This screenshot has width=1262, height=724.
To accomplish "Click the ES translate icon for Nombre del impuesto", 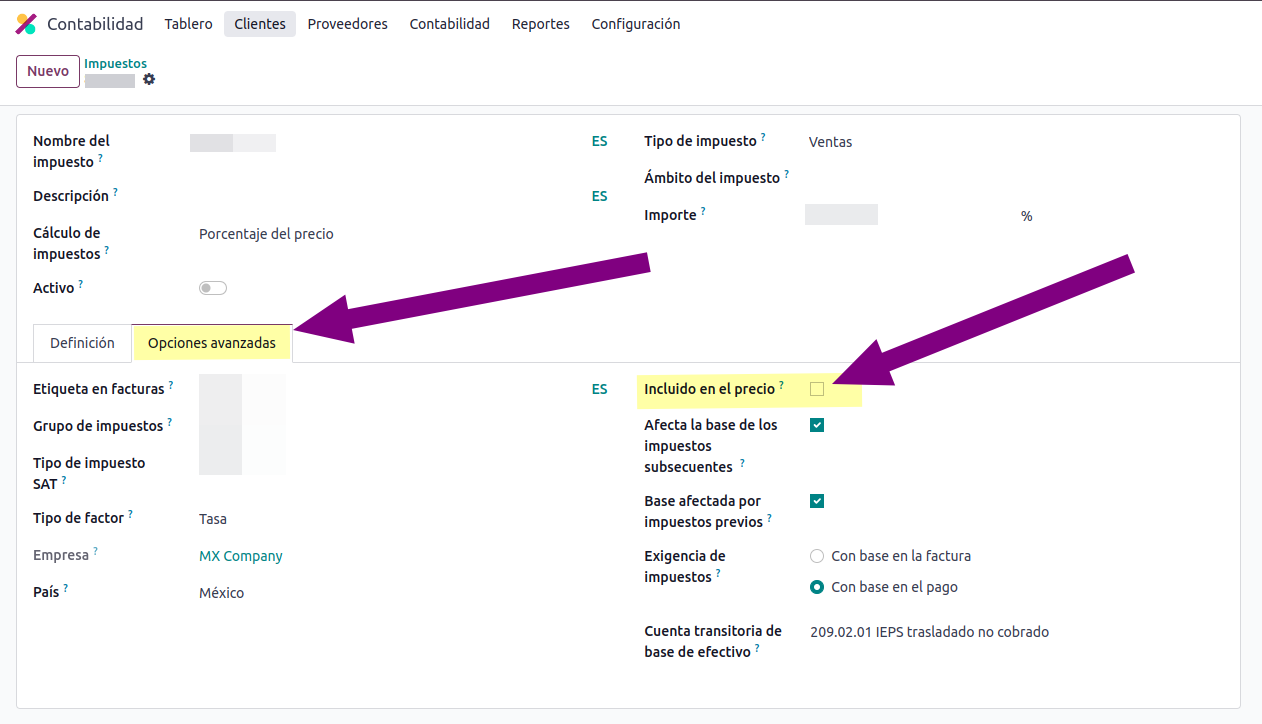I will click(599, 142).
